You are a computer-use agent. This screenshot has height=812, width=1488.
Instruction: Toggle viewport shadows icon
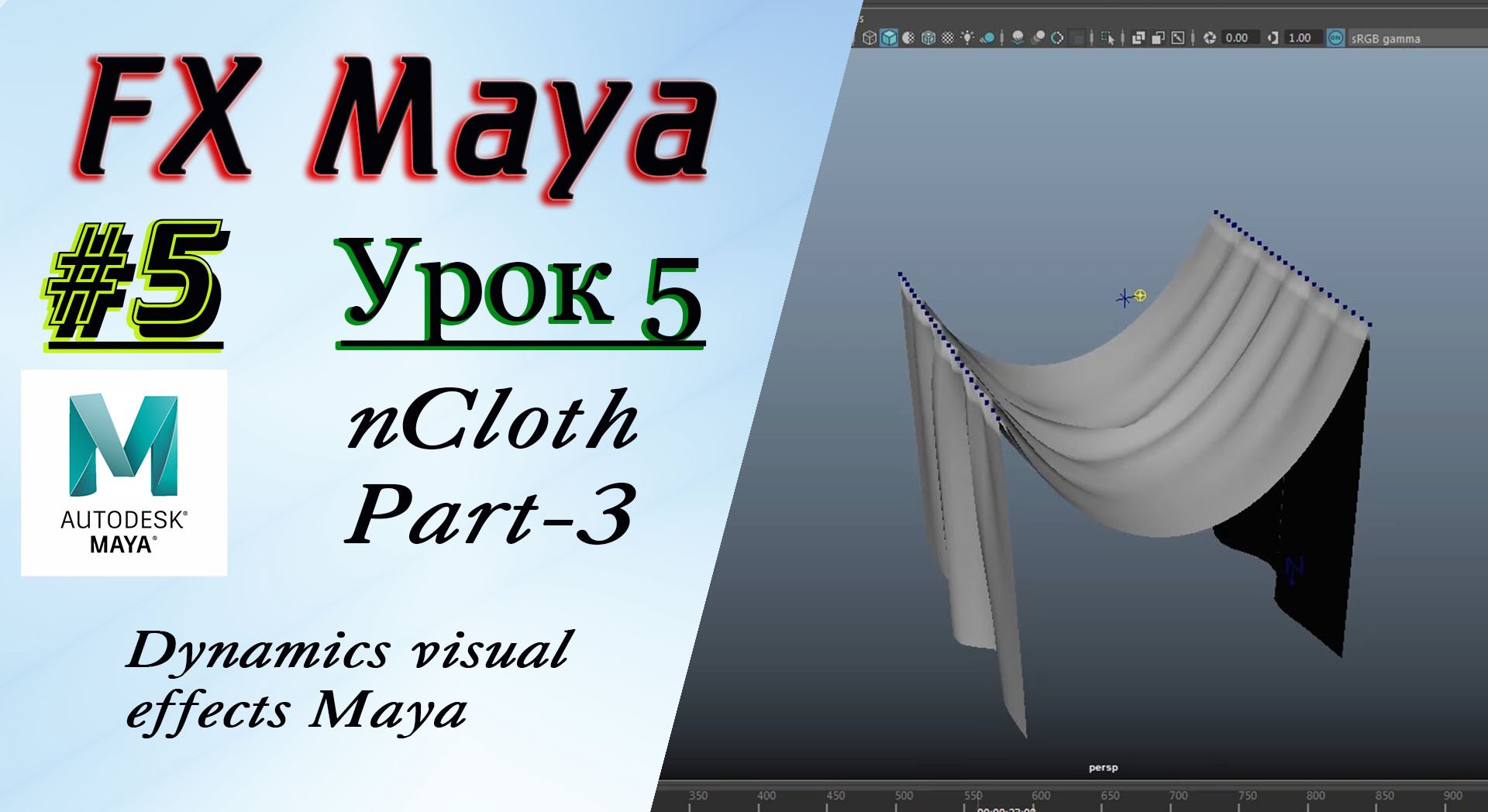pos(987,37)
